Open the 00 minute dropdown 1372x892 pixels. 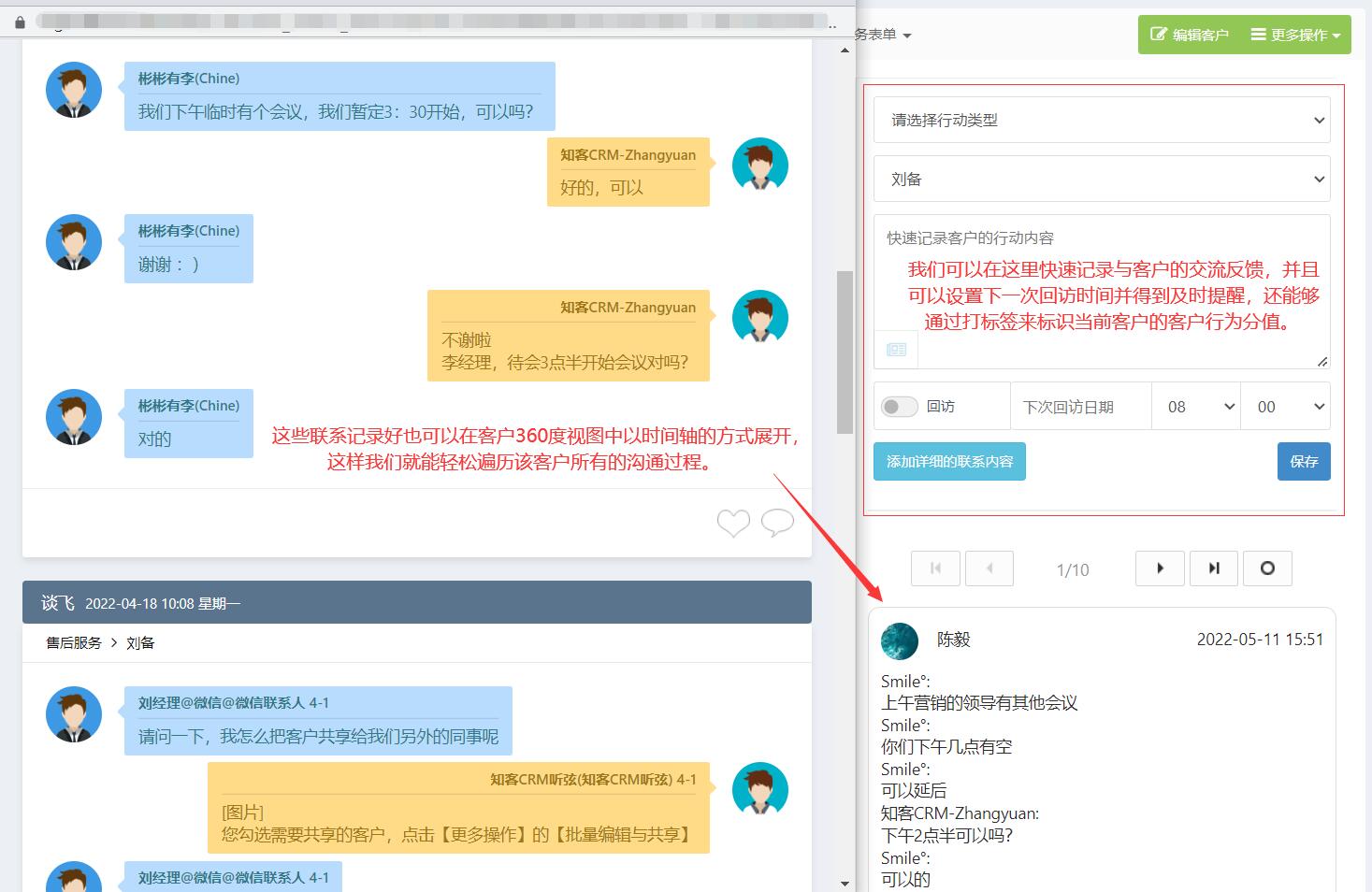click(x=1286, y=407)
